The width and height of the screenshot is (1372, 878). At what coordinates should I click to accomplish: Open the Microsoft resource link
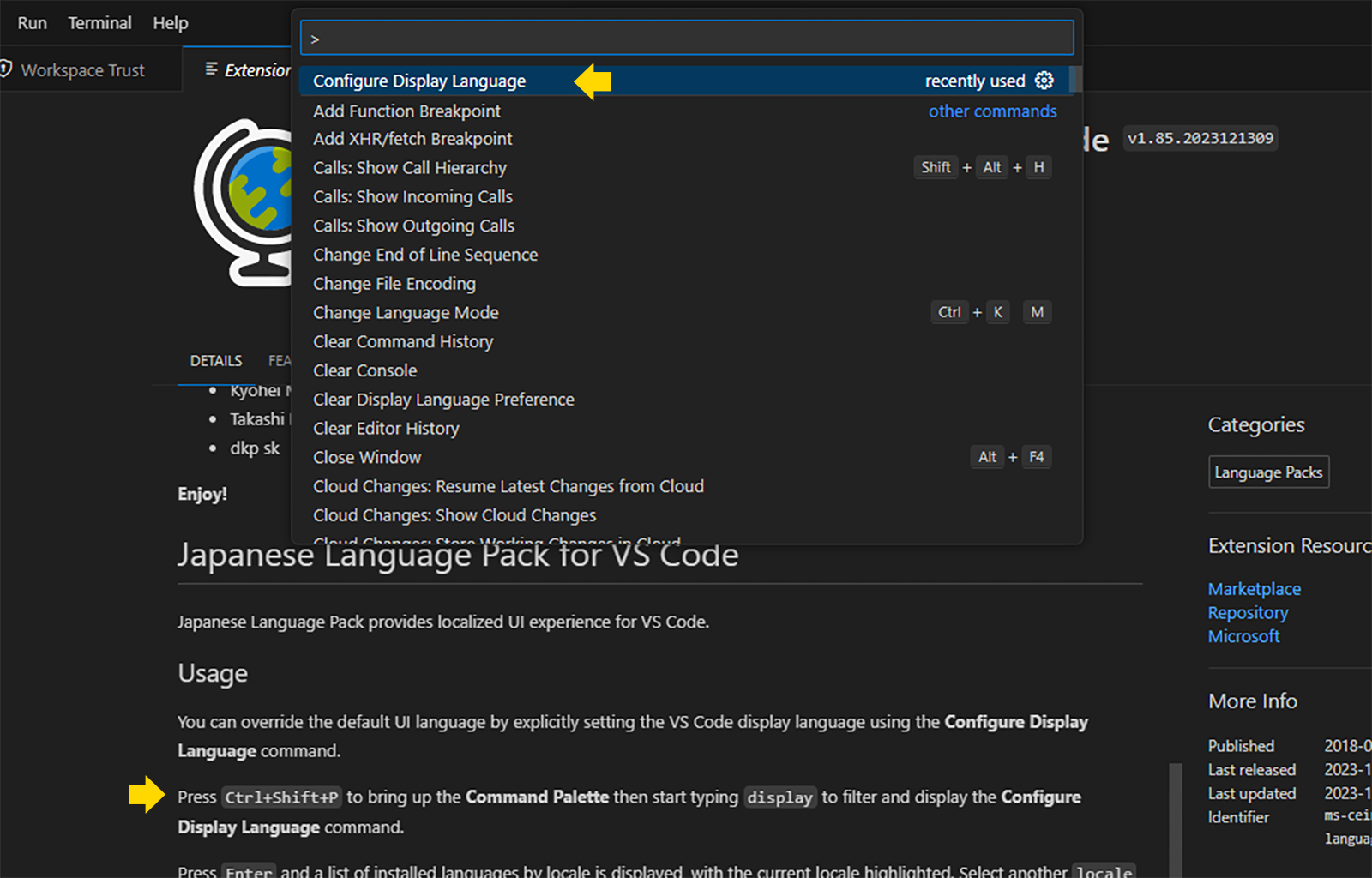(x=1243, y=636)
